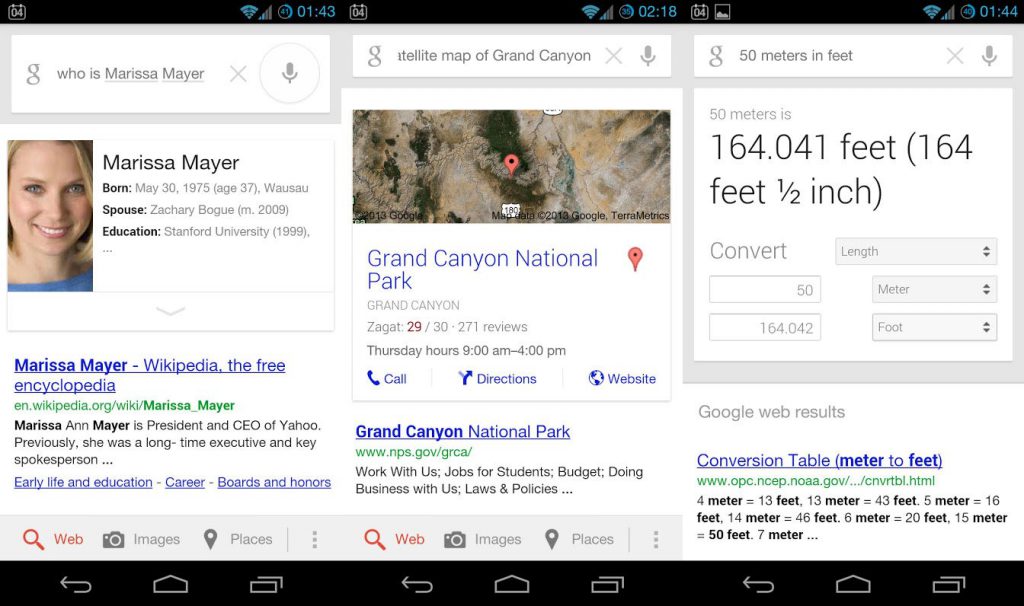Tap the red map pin next to the Grand Canyon title

click(x=634, y=260)
